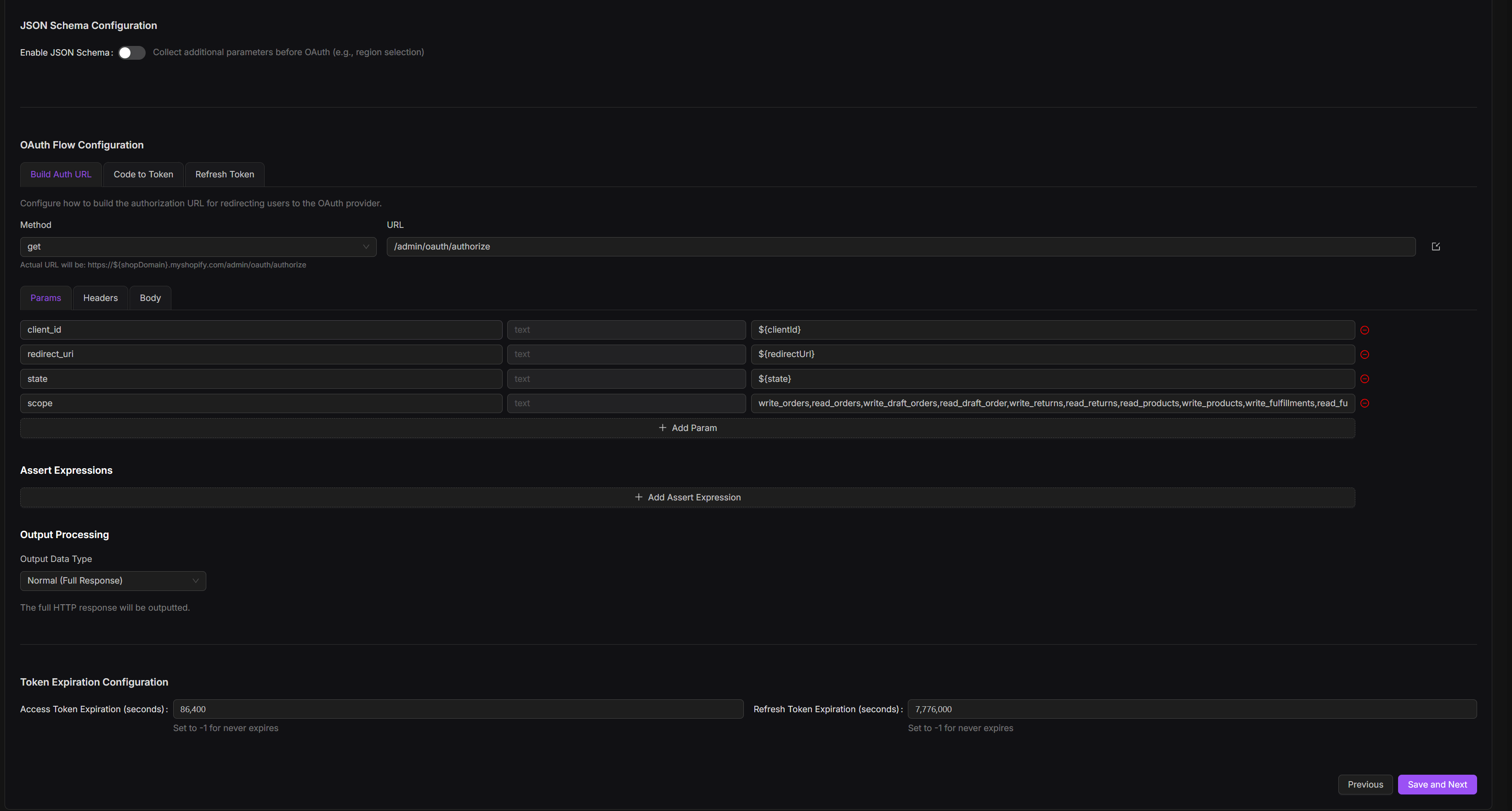Click the plus icon on Add Assert Expression
The height and width of the screenshot is (811, 1512).
[x=638, y=497]
